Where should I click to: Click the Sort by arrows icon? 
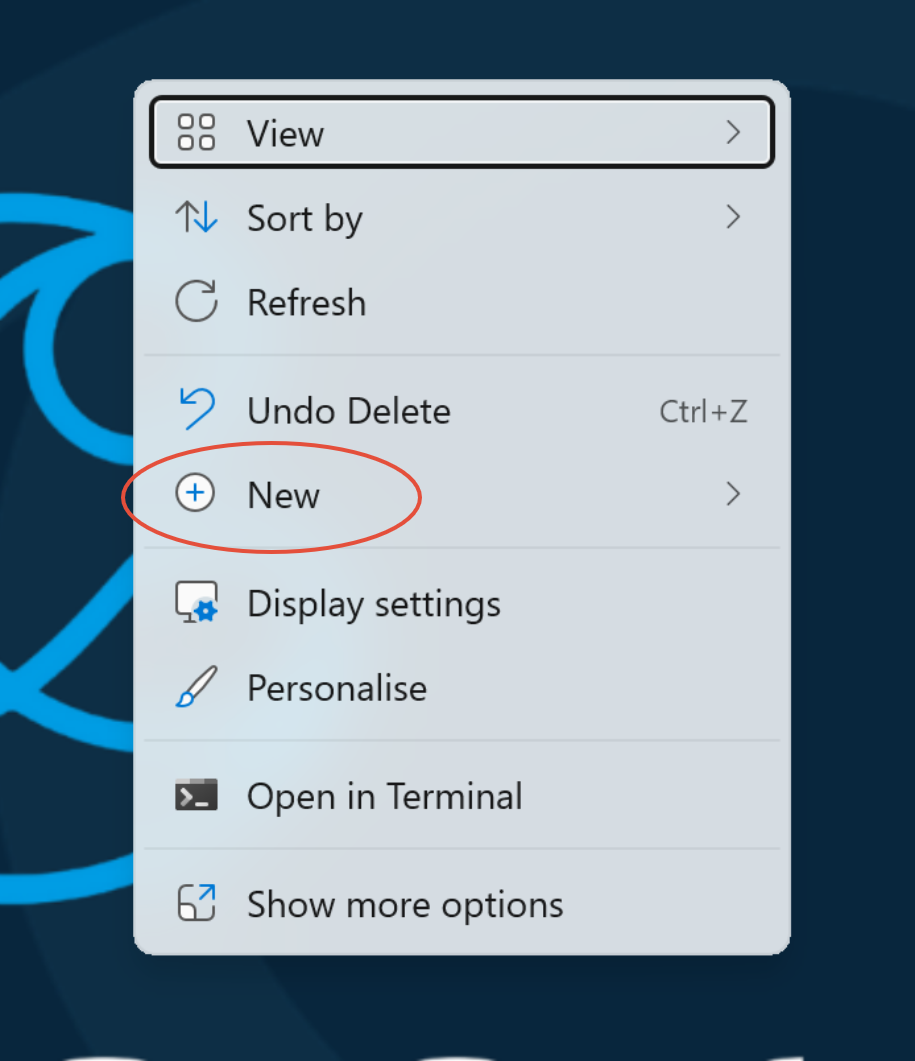coord(196,217)
